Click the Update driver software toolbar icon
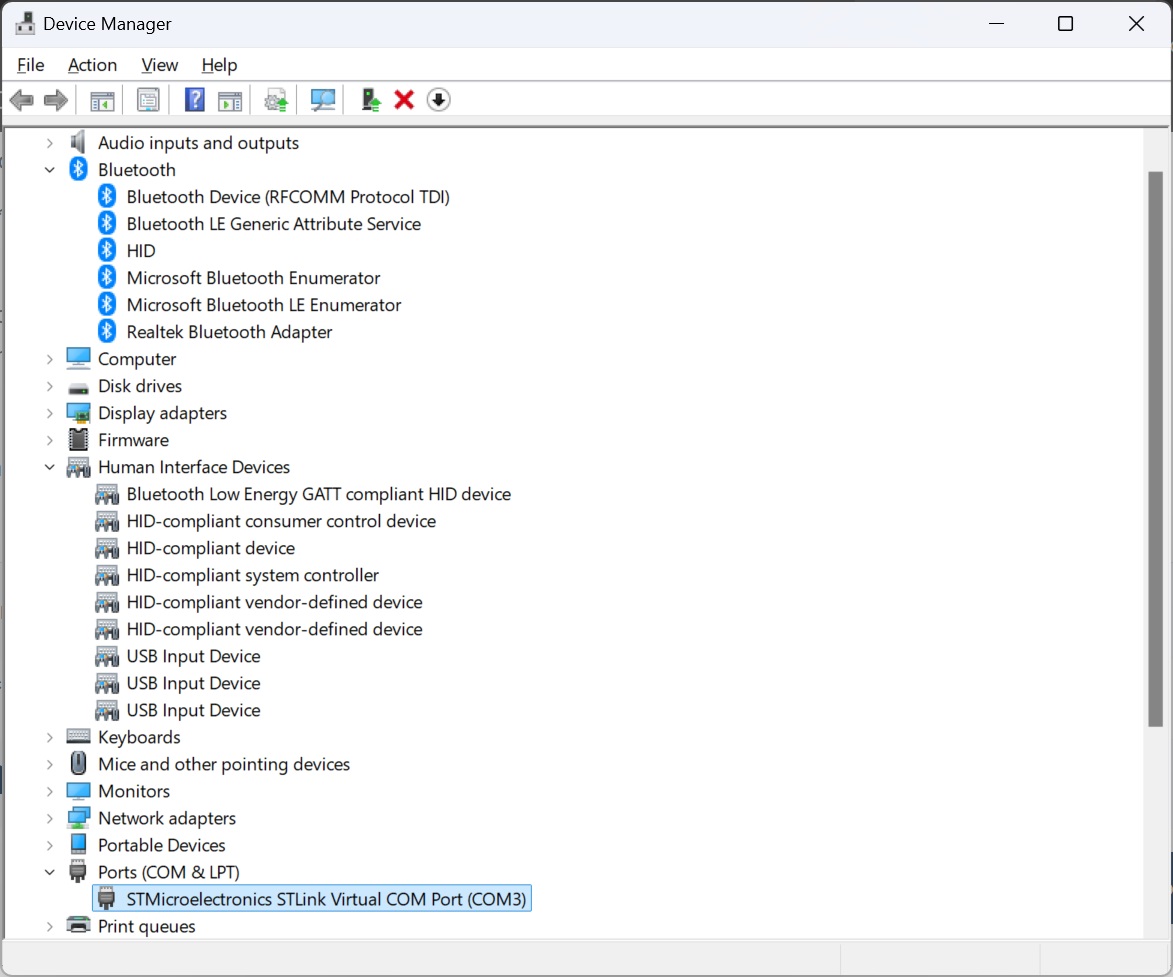This screenshot has height=977, width=1173. (x=276, y=99)
